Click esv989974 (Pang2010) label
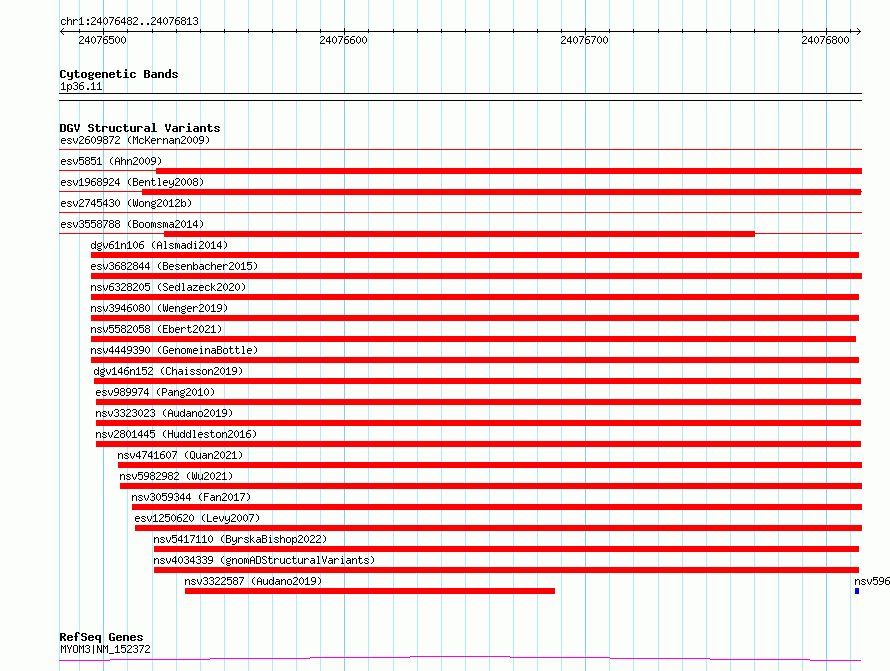 (x=155, y=392)
